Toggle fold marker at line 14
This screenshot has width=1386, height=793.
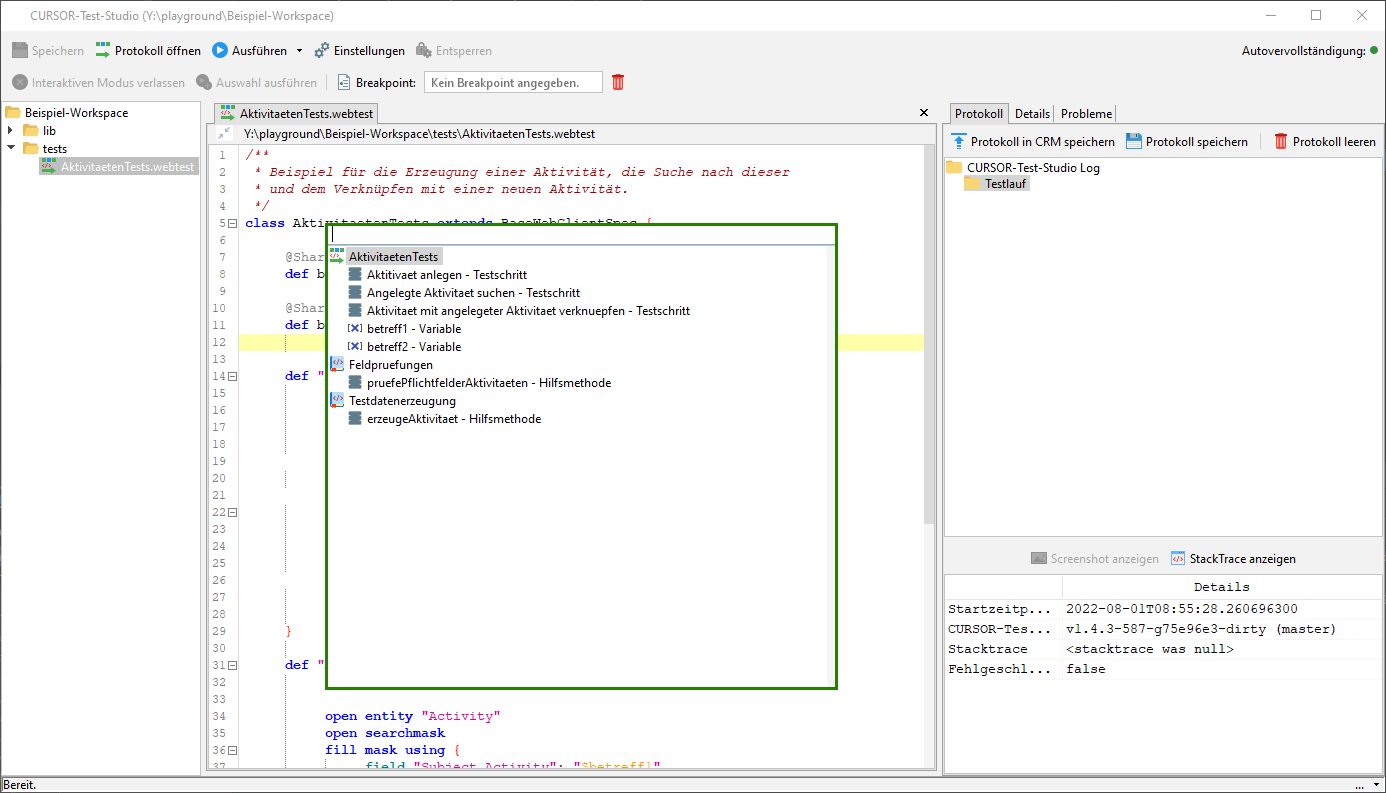232,376
